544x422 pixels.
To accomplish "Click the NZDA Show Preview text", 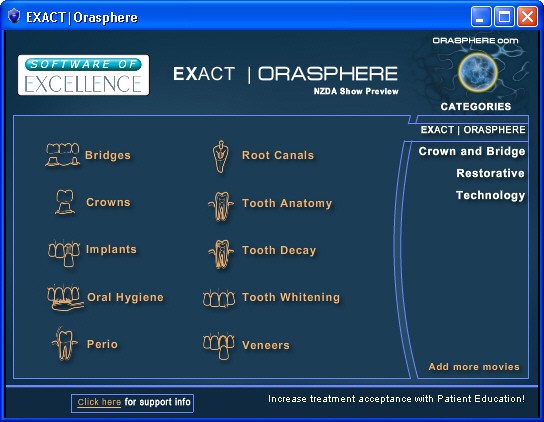I will tap(356, 91).
